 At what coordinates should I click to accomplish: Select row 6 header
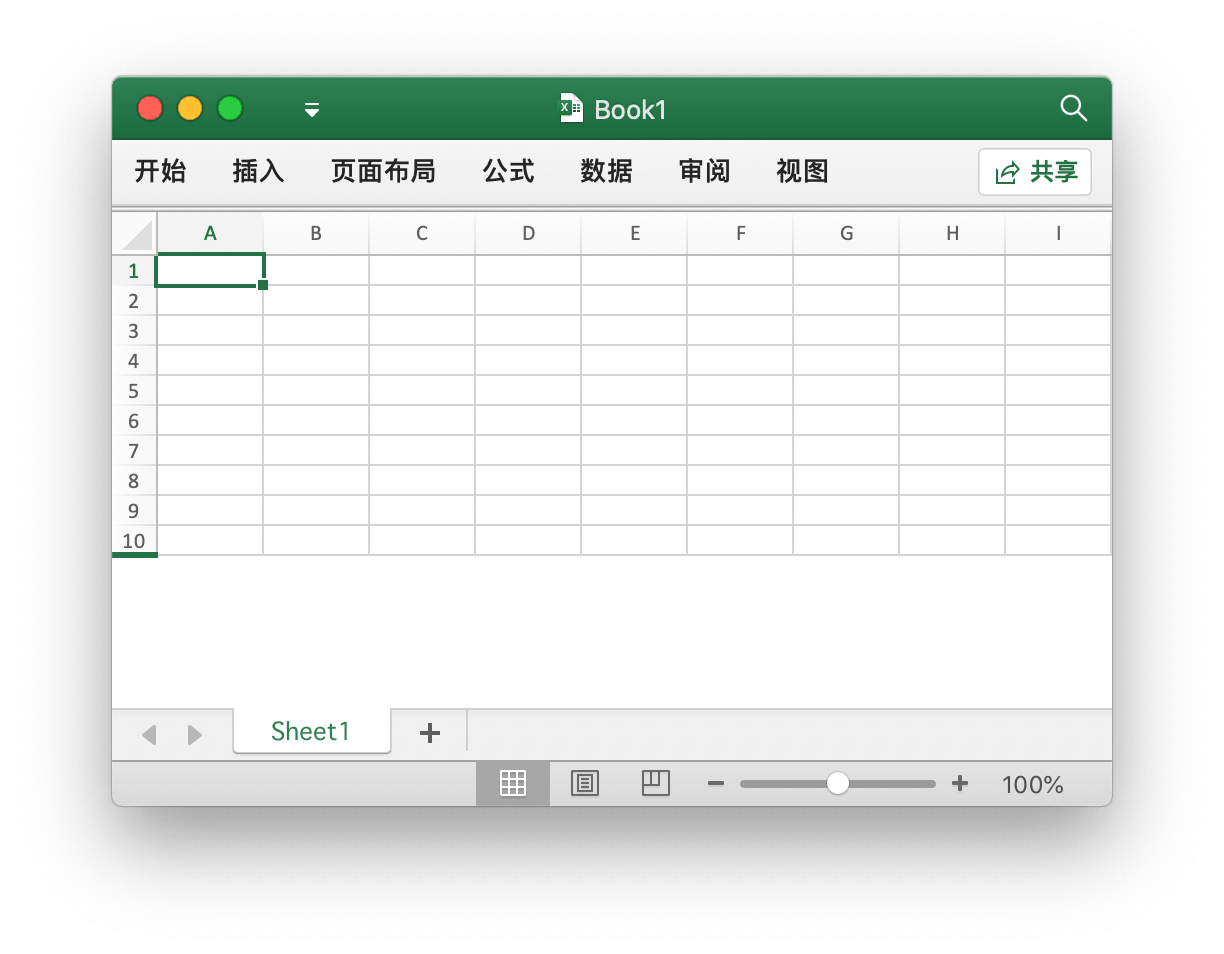pyautogui.click(x=134, y=420)
